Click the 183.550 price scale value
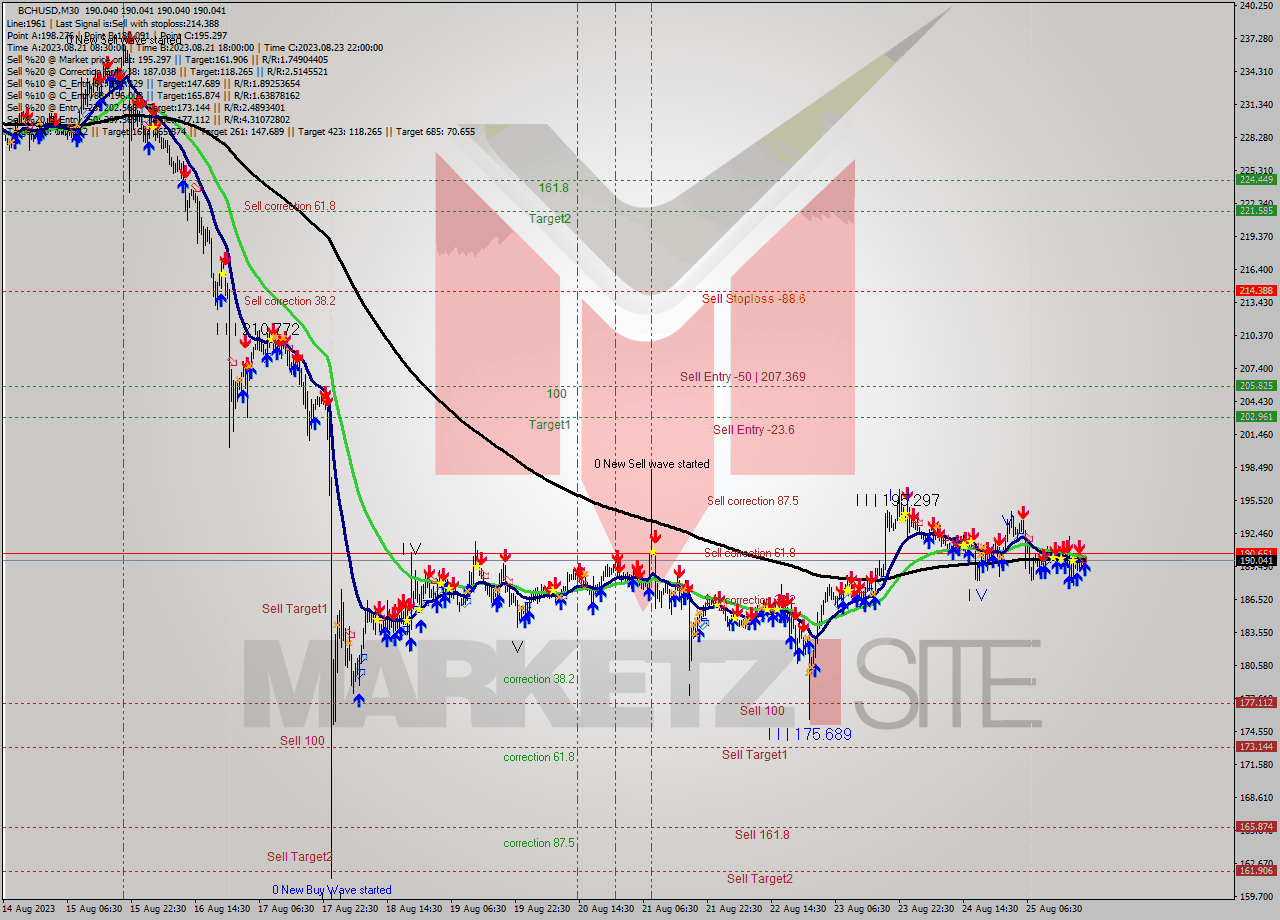Image resolution: width=1280 pixels, height=920 pixels. click(x=1256, y=633)
